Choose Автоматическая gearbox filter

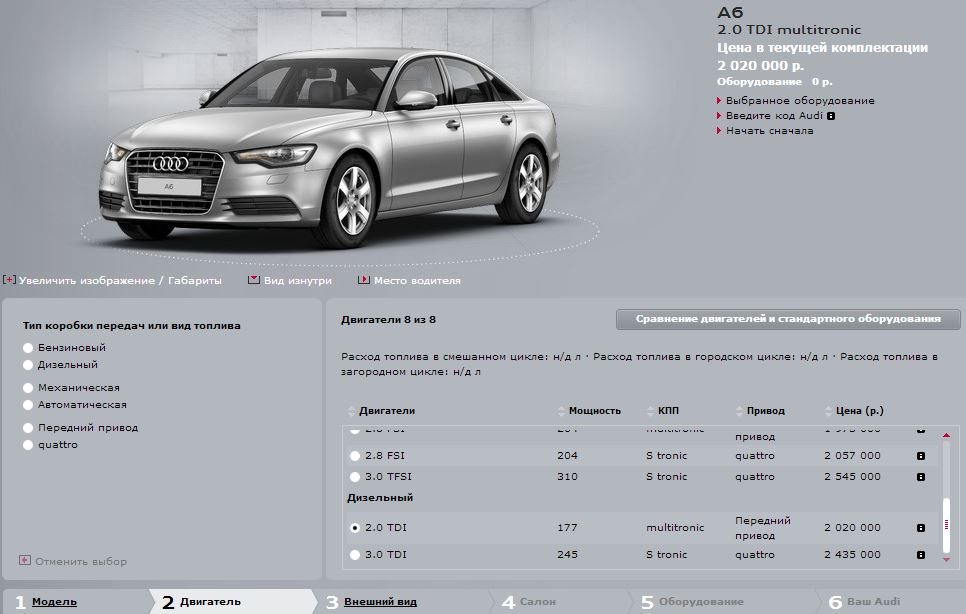pos(28,405)
